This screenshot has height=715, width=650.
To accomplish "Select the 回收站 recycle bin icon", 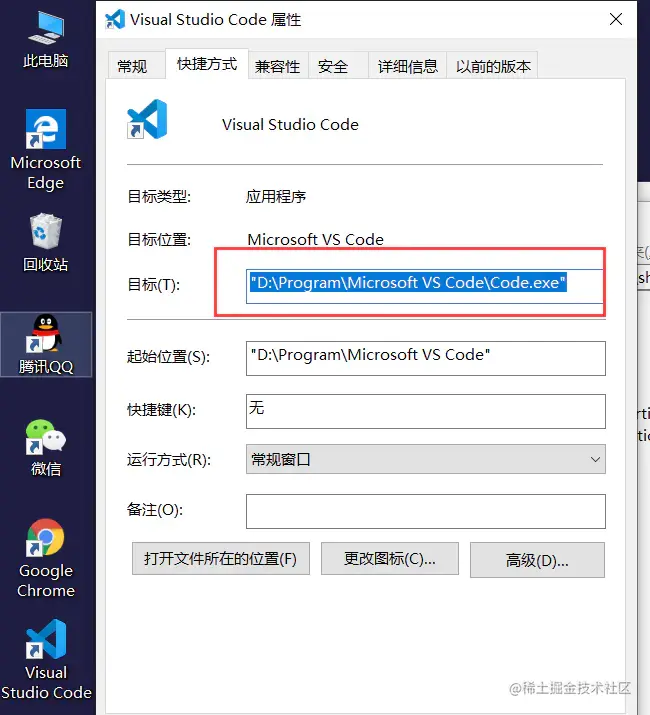I will (46, 242).
